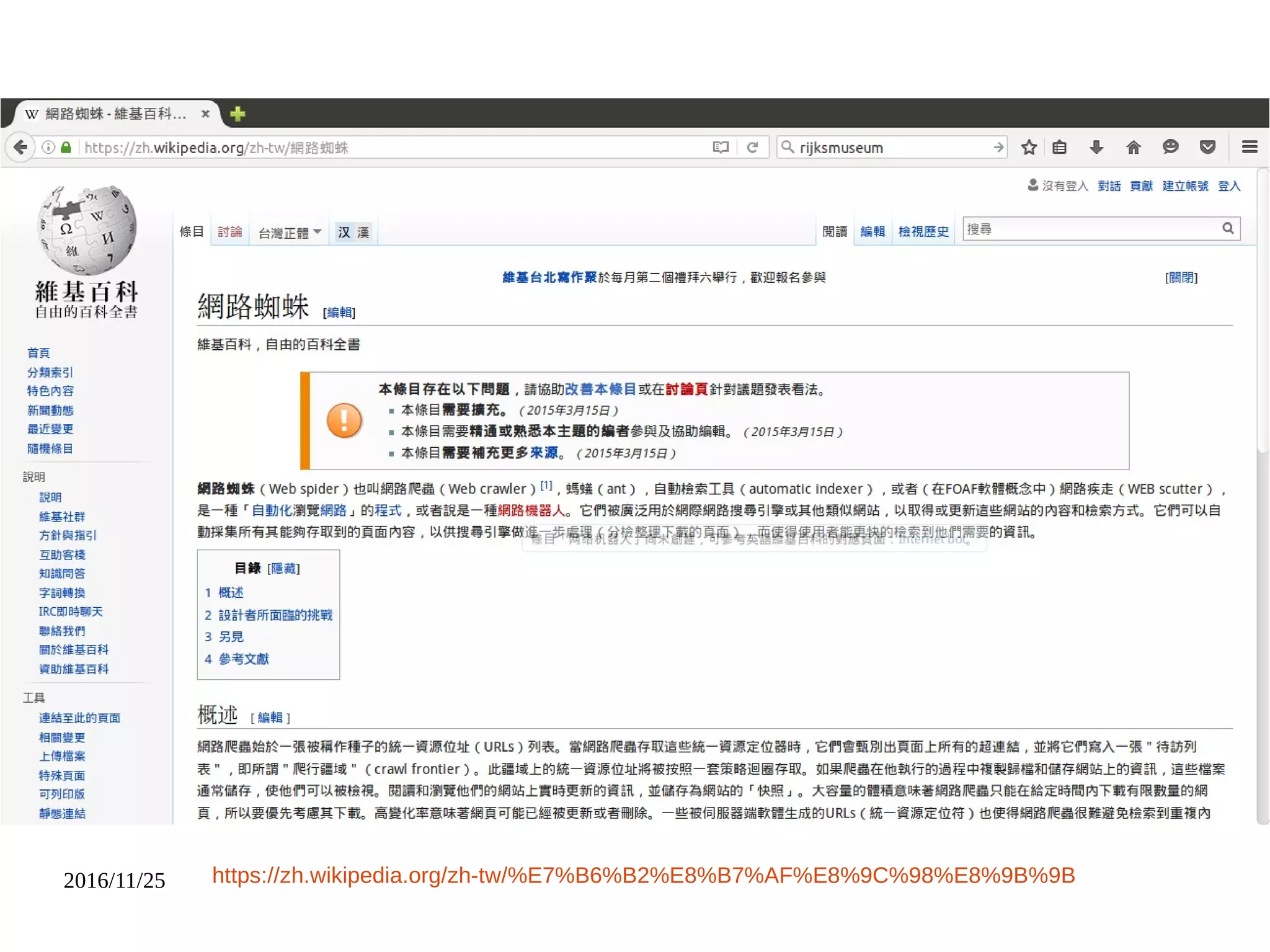The height and width of the screenshot is (952, 1270).
Task: Click Wikipedia search magnifier button
Action: (x=1227, y=229)
